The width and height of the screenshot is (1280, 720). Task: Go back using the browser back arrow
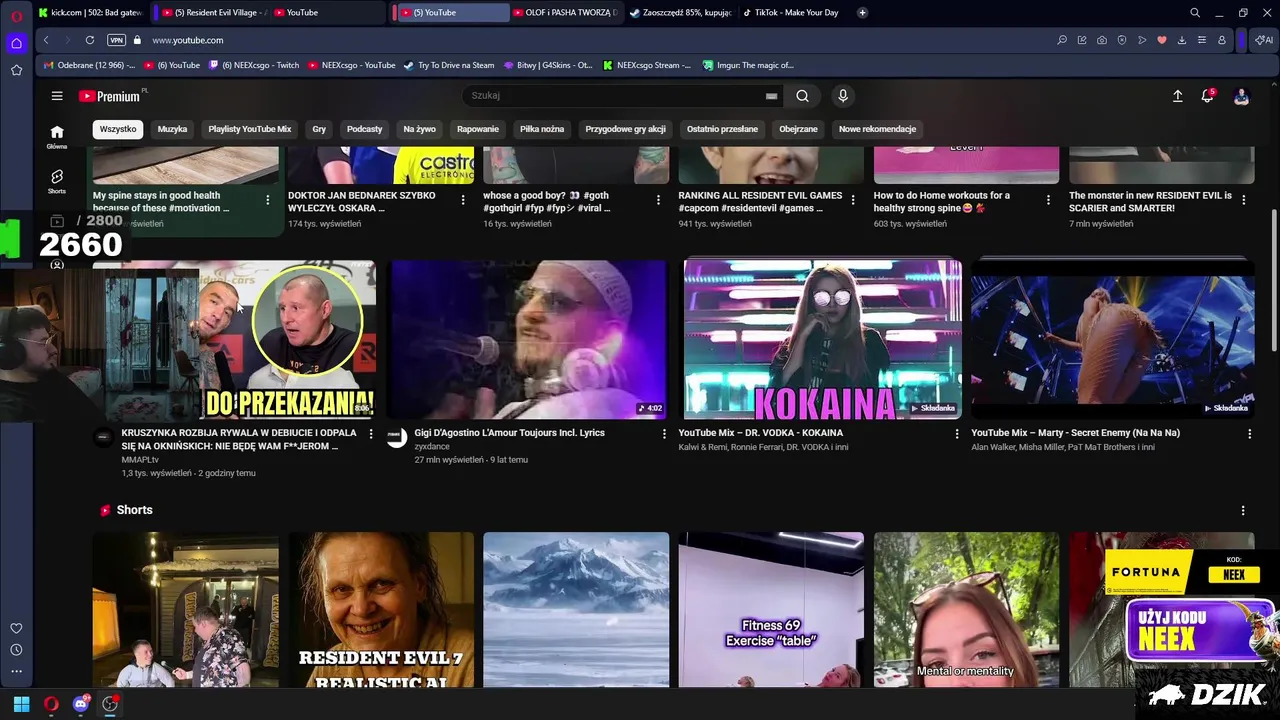pyautogui.click(x=46, y=40)
